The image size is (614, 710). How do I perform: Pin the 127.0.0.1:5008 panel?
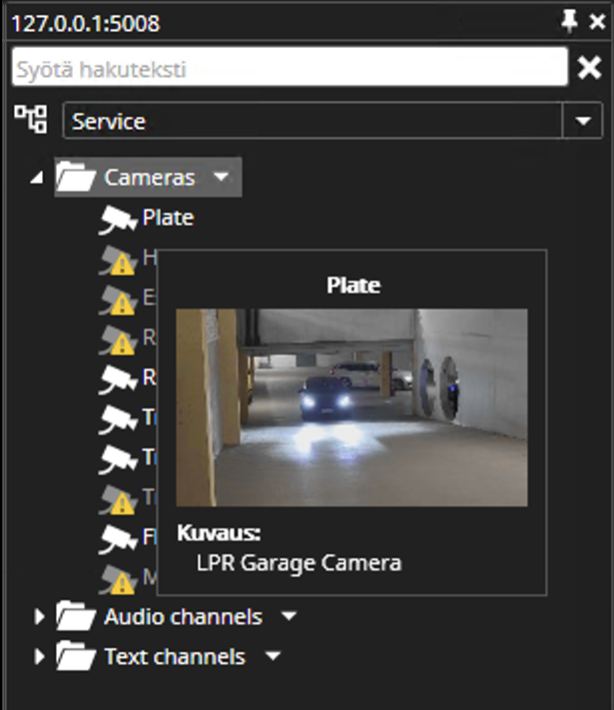coord(569,21)
